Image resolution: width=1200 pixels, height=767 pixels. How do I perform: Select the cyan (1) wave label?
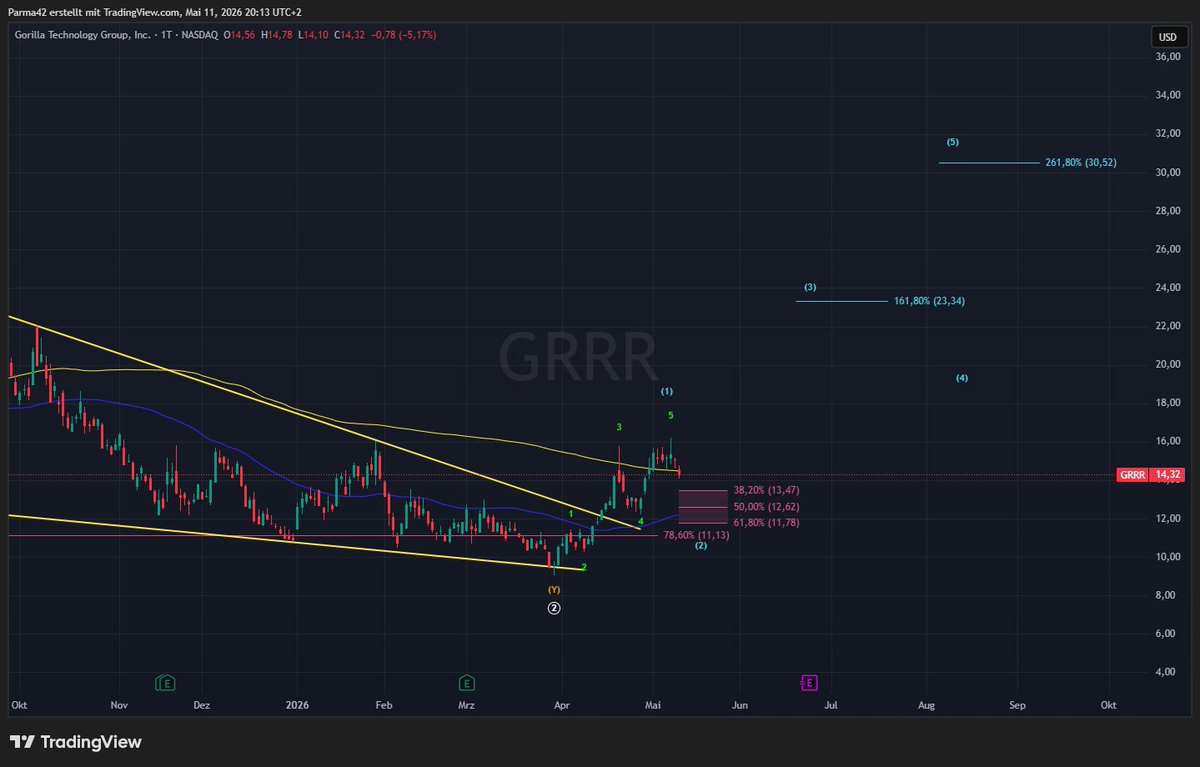pyautogui.click(x=667, y=391)
